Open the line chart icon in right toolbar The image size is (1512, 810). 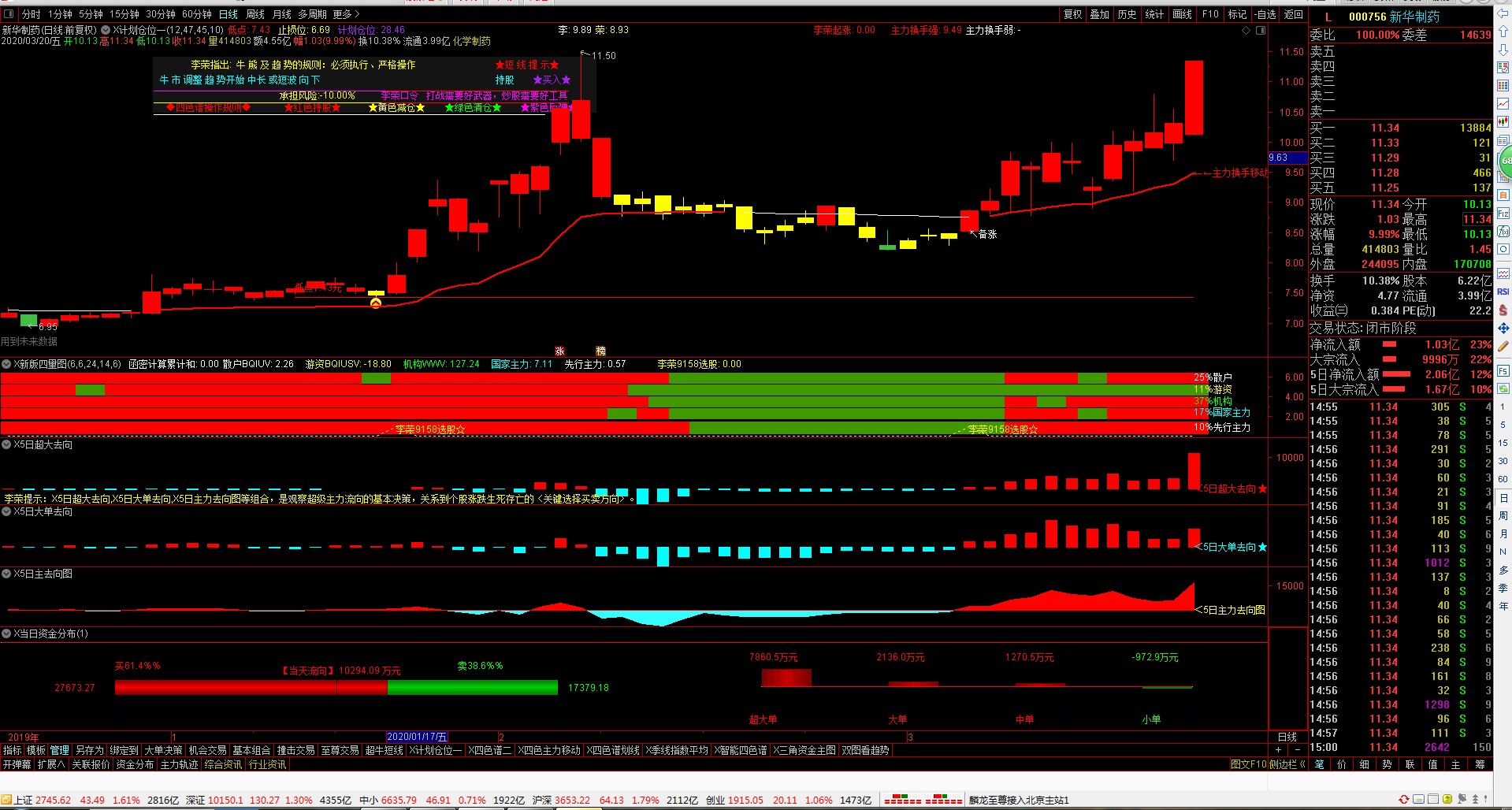click(1503, 103)
